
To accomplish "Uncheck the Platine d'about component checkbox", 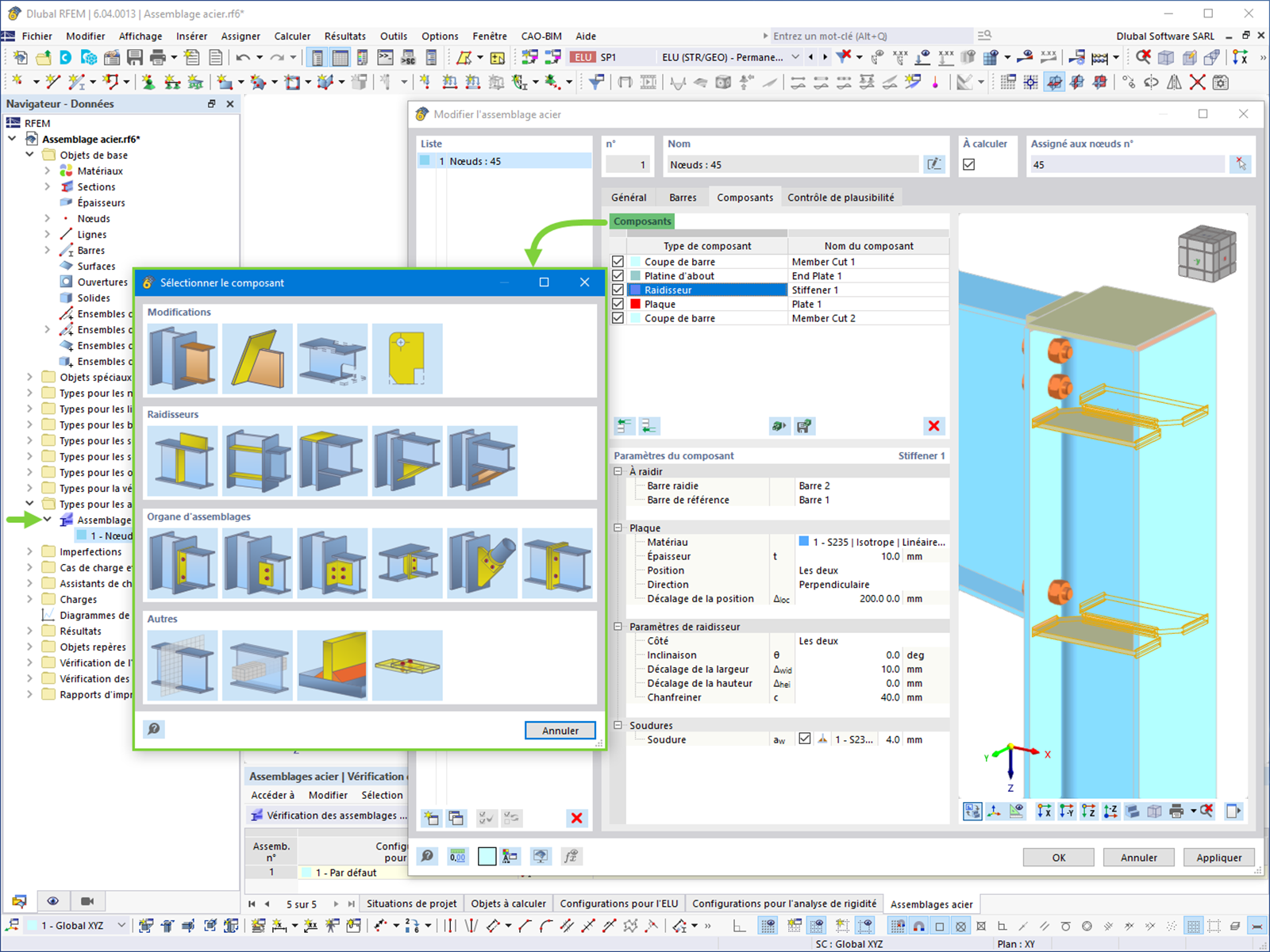I will tap(618, 276).
